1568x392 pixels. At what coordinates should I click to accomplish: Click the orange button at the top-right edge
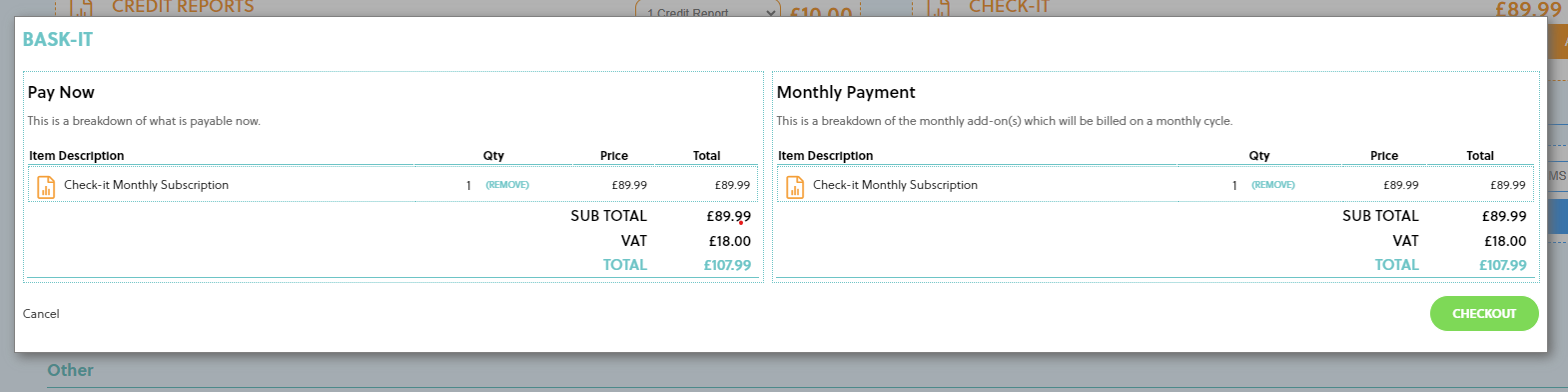(1557, 40)
